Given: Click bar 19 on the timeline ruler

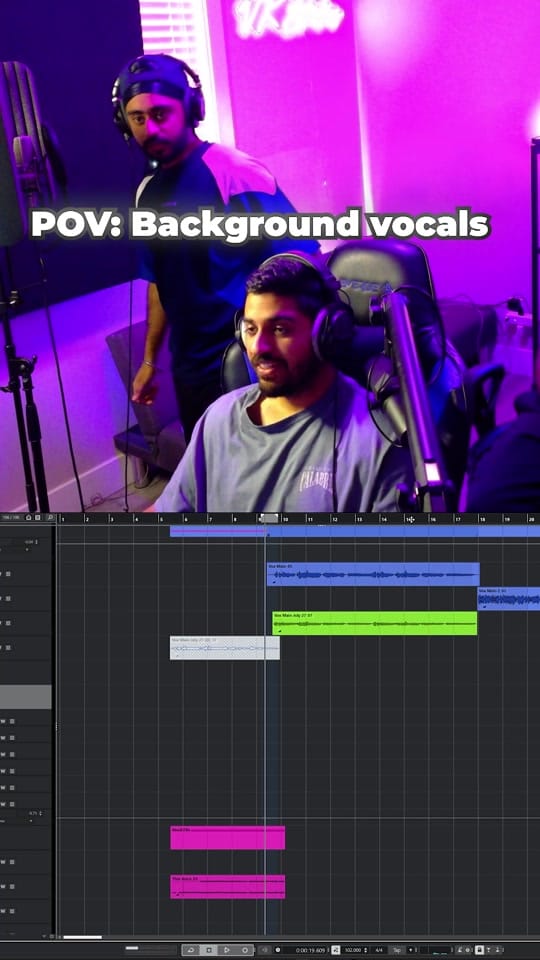Looking at the screenshot, I should pos(506,519).
